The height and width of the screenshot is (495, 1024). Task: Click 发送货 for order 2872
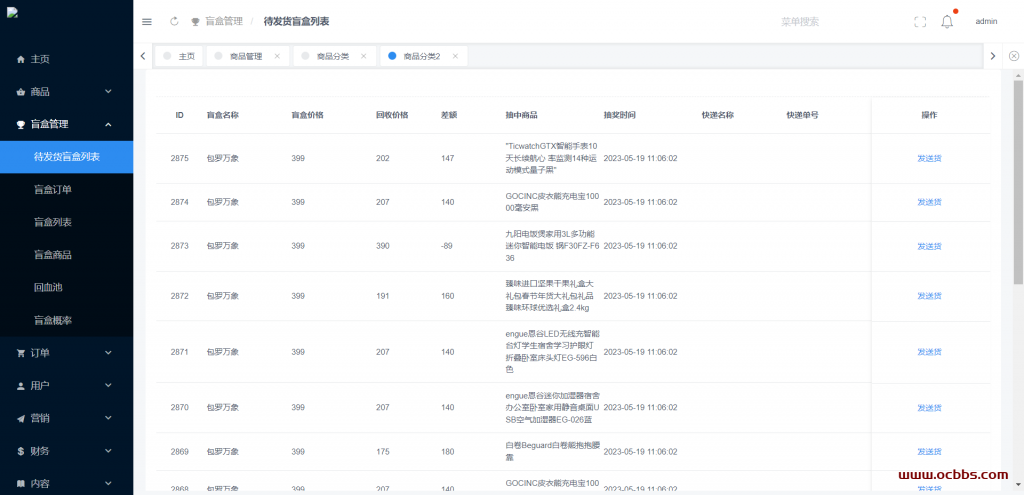pyautogui.click(x=929, y=296)
